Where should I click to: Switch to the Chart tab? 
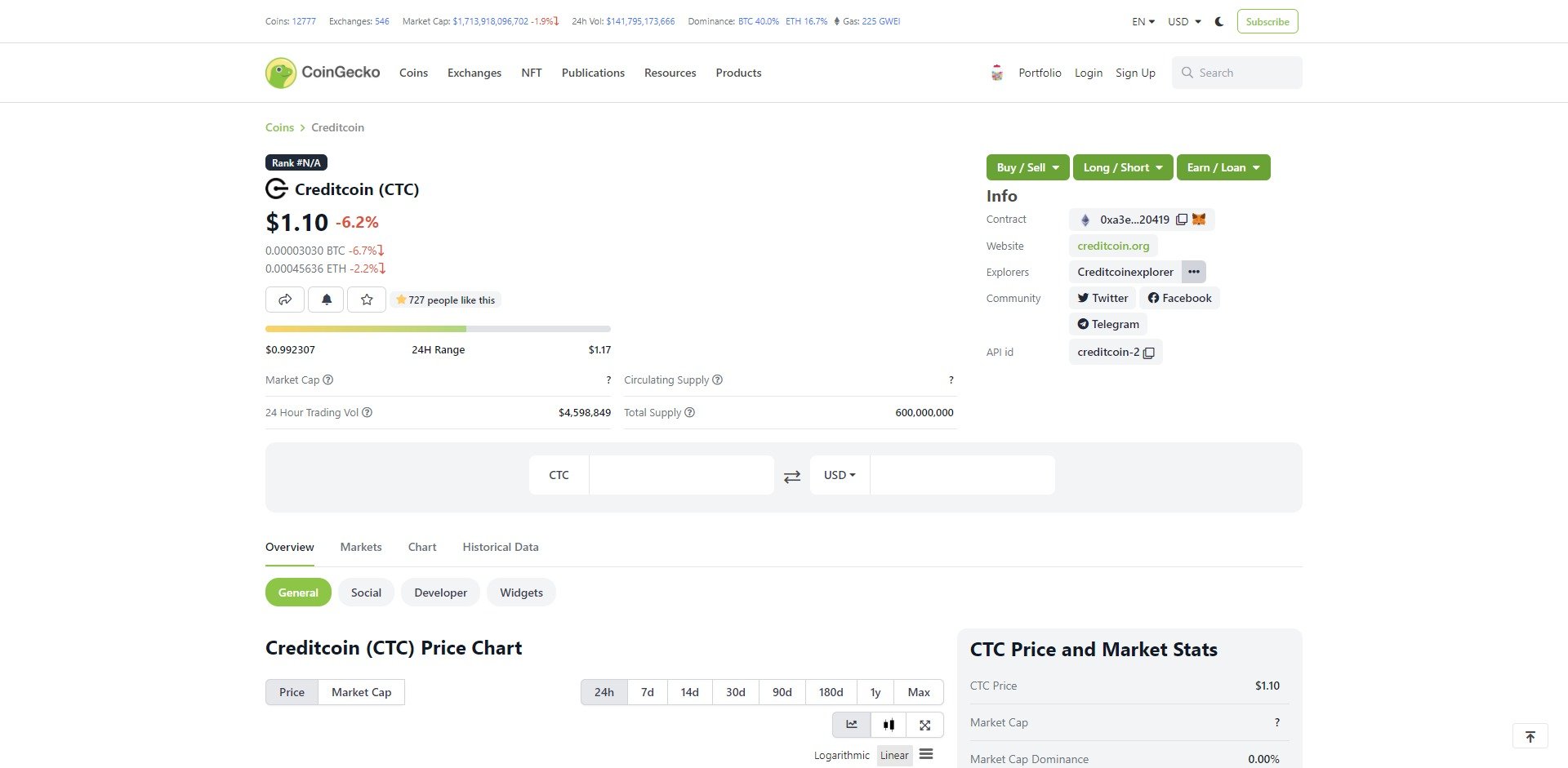click(422, 547)
